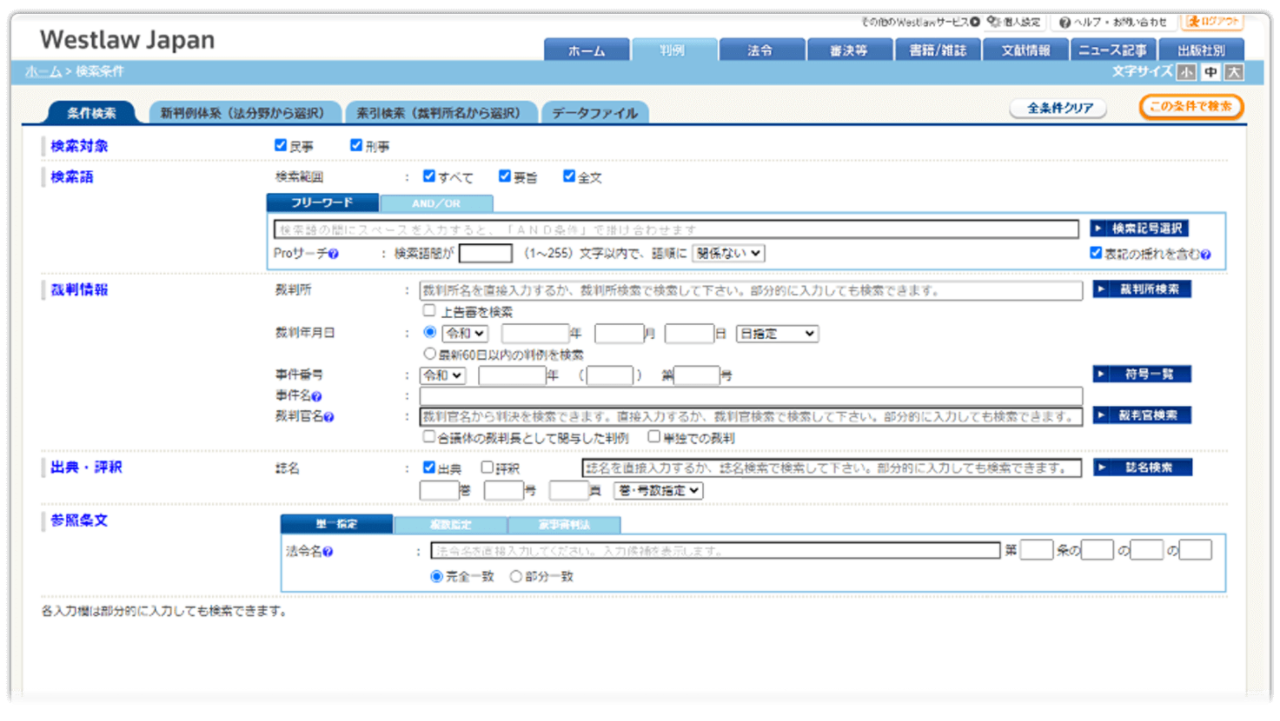Click help icon next to Proサーチ
Image resolution: width=1280 pixels, height=721 pixels.
coord(334,254)
